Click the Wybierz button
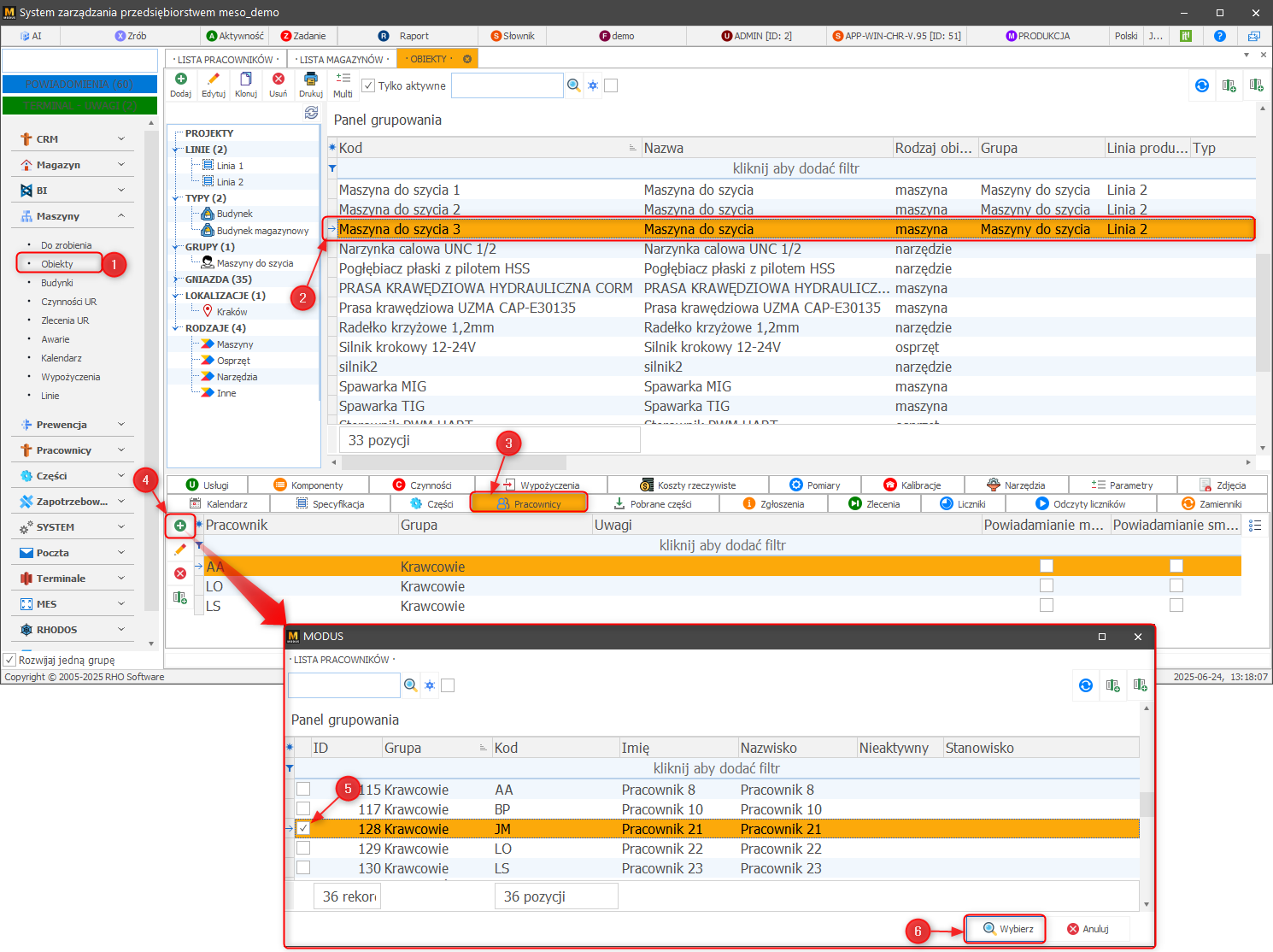 click(x=1006, y=929)
